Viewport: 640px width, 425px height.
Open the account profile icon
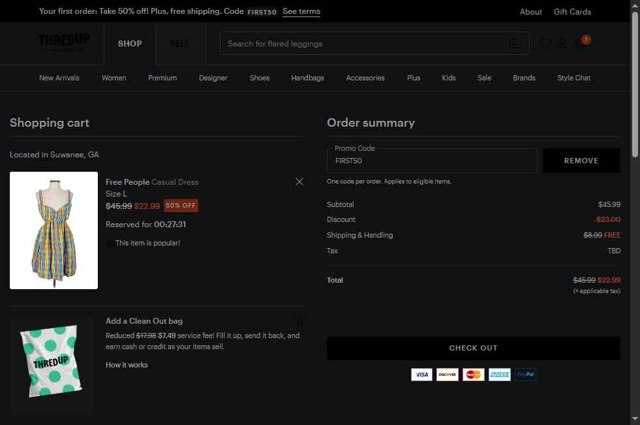[563, 43]
